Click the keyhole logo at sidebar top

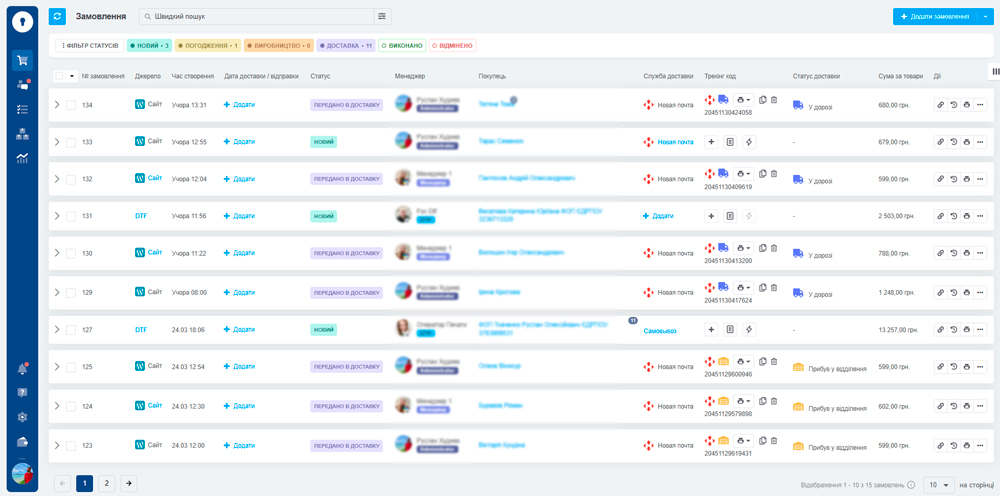click(x=22, y=22)
